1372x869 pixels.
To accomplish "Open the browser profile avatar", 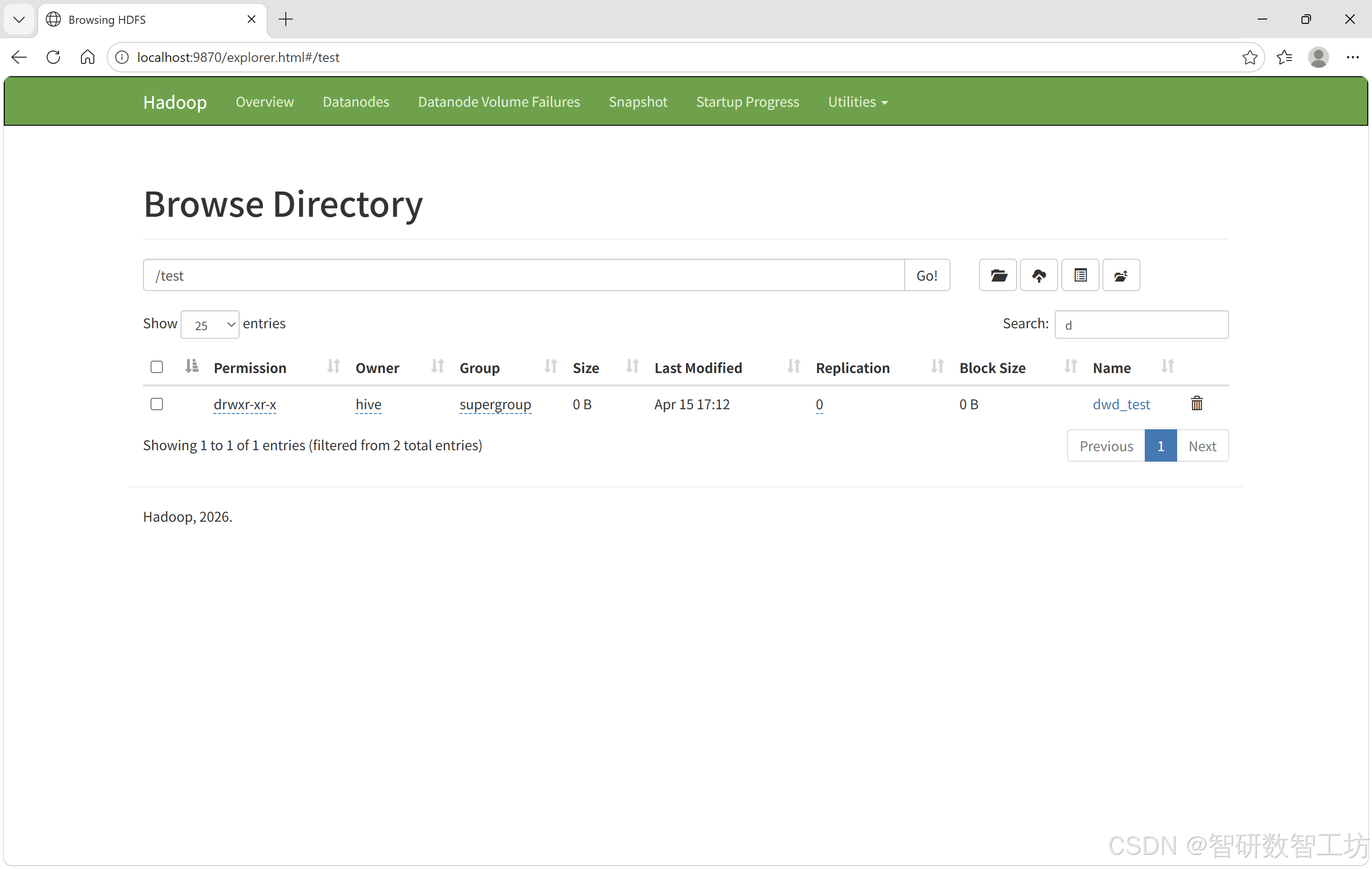I will coord(1319,57).
